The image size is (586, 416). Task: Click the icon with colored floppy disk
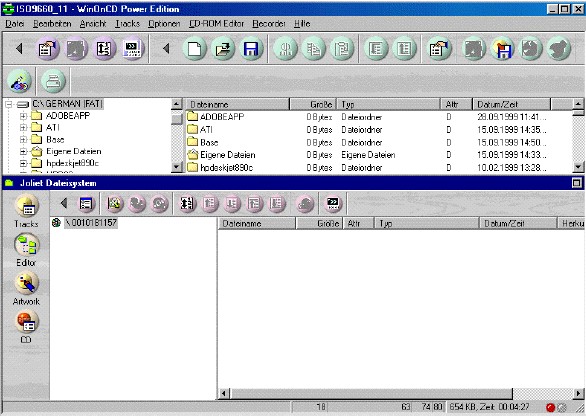tap(502, 49)
